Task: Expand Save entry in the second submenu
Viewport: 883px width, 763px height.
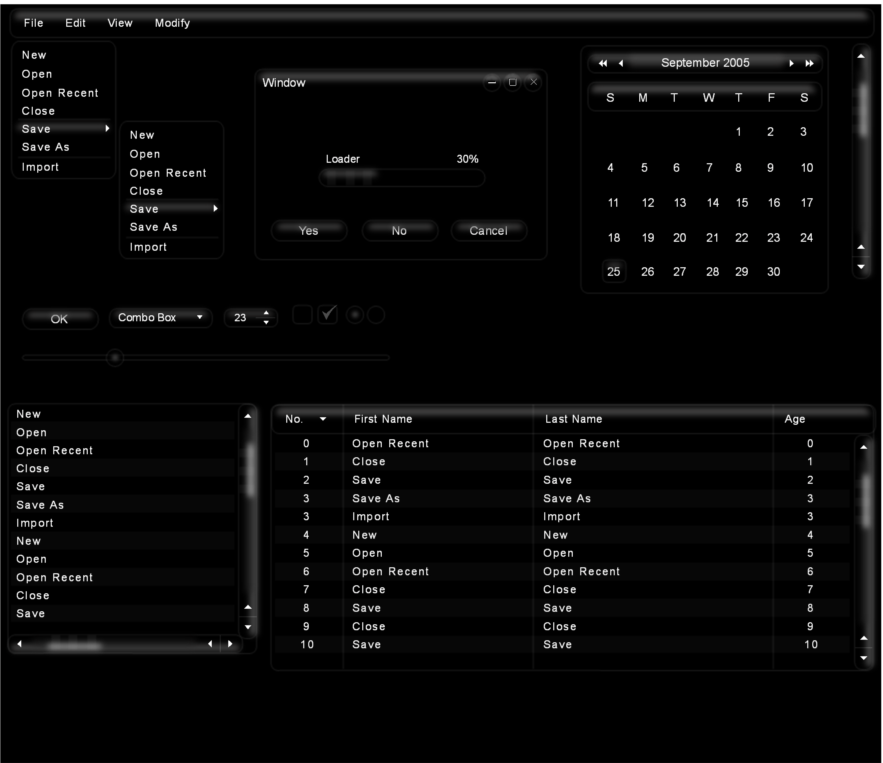Action: (x=173, y=209)
